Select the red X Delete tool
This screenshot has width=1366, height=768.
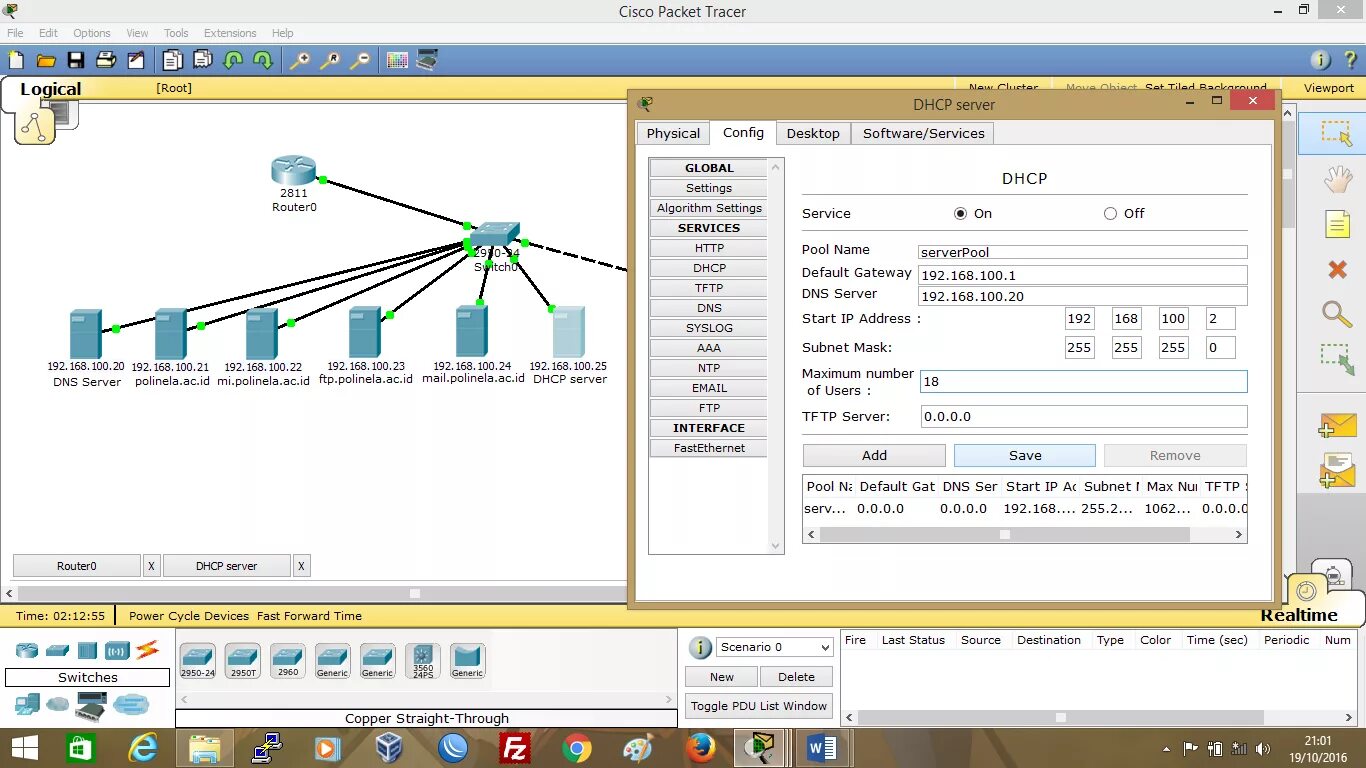[1338, 269]
